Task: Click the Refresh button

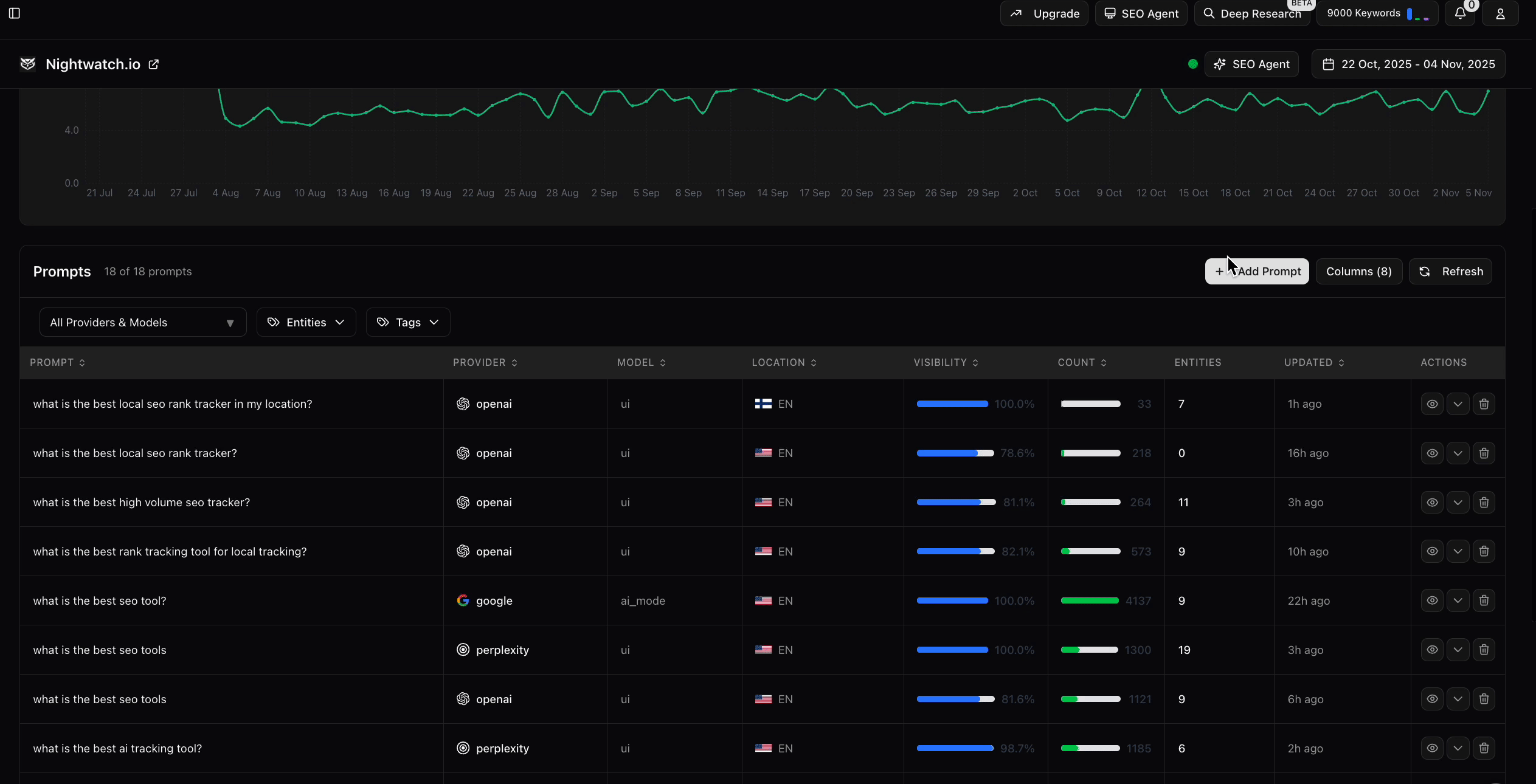Action: coord(1450,271)
